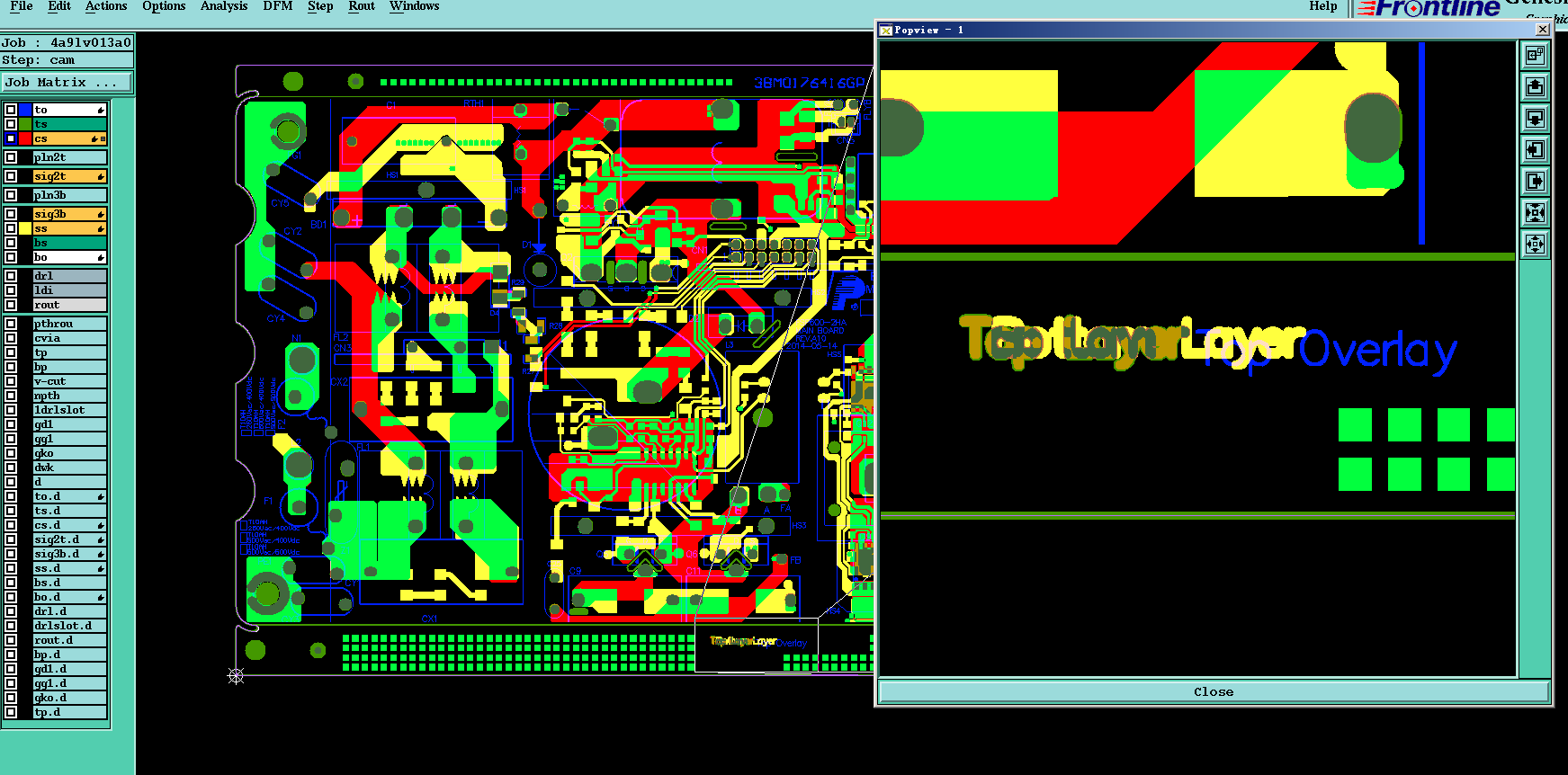The width and height of the screenshot is (1568, 775).
Task: Toggle the checkbox for layer to
Action: tap(11, 110)
